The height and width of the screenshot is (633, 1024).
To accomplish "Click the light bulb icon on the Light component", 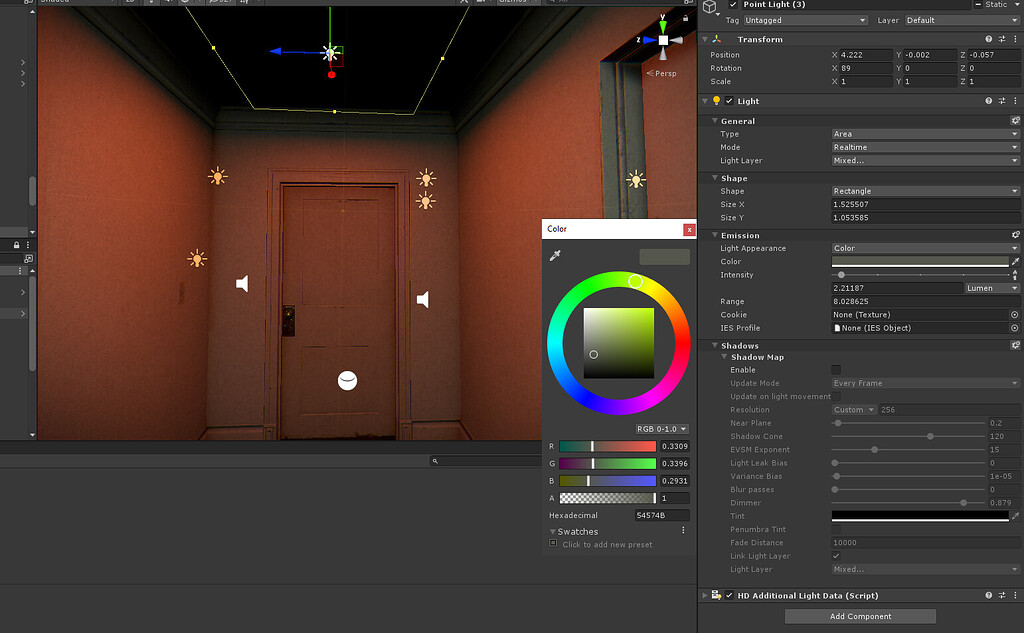I will [x=714, y=100].
